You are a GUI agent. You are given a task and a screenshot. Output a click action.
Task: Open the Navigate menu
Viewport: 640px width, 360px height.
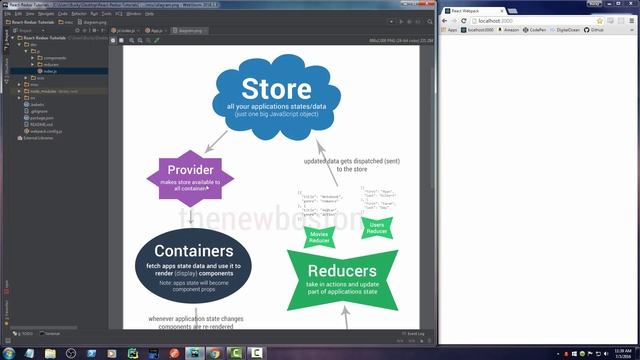[x=46, y=14]
